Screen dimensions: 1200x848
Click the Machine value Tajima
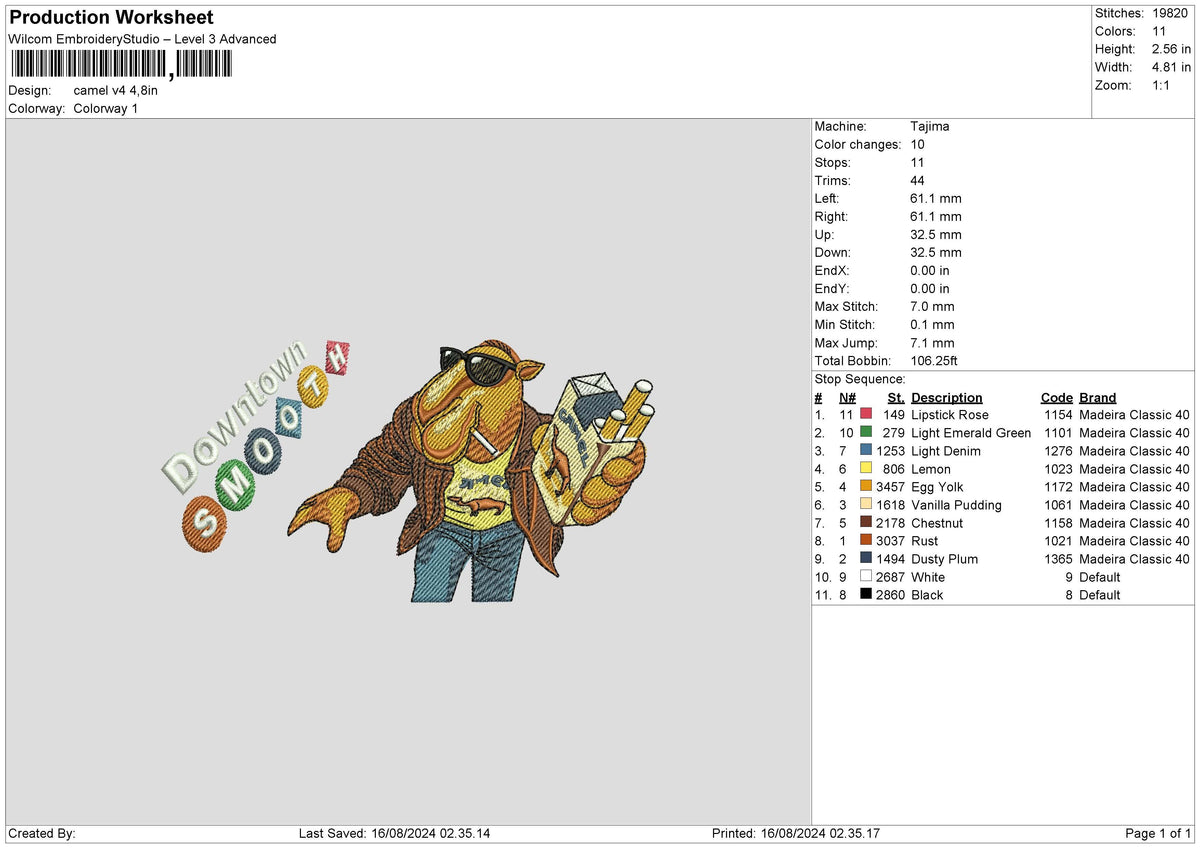[930, 127]
